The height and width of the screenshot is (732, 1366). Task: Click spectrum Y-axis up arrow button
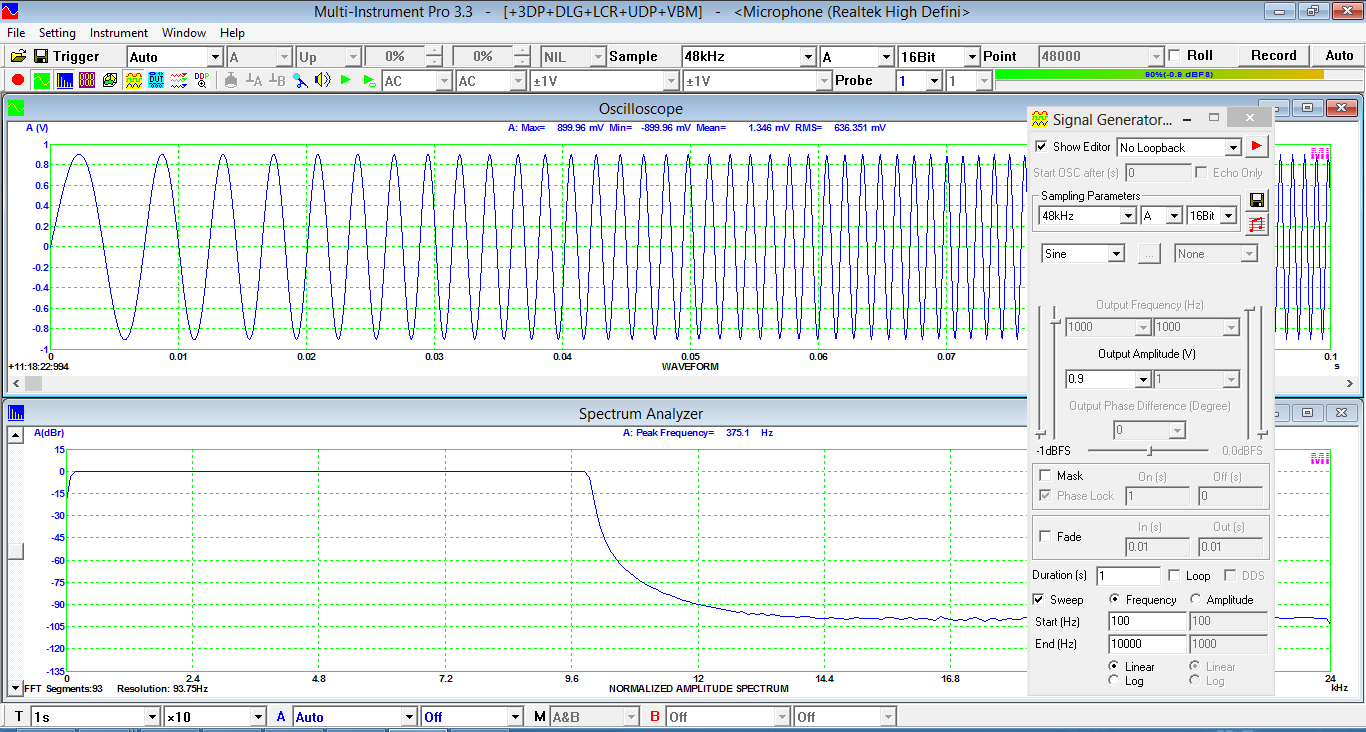[15, 435]
